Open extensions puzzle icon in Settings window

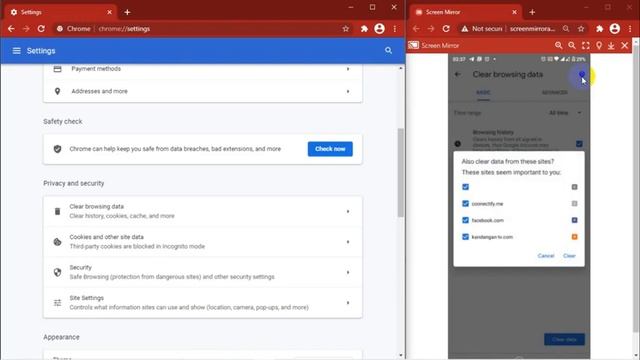point(364,29)
